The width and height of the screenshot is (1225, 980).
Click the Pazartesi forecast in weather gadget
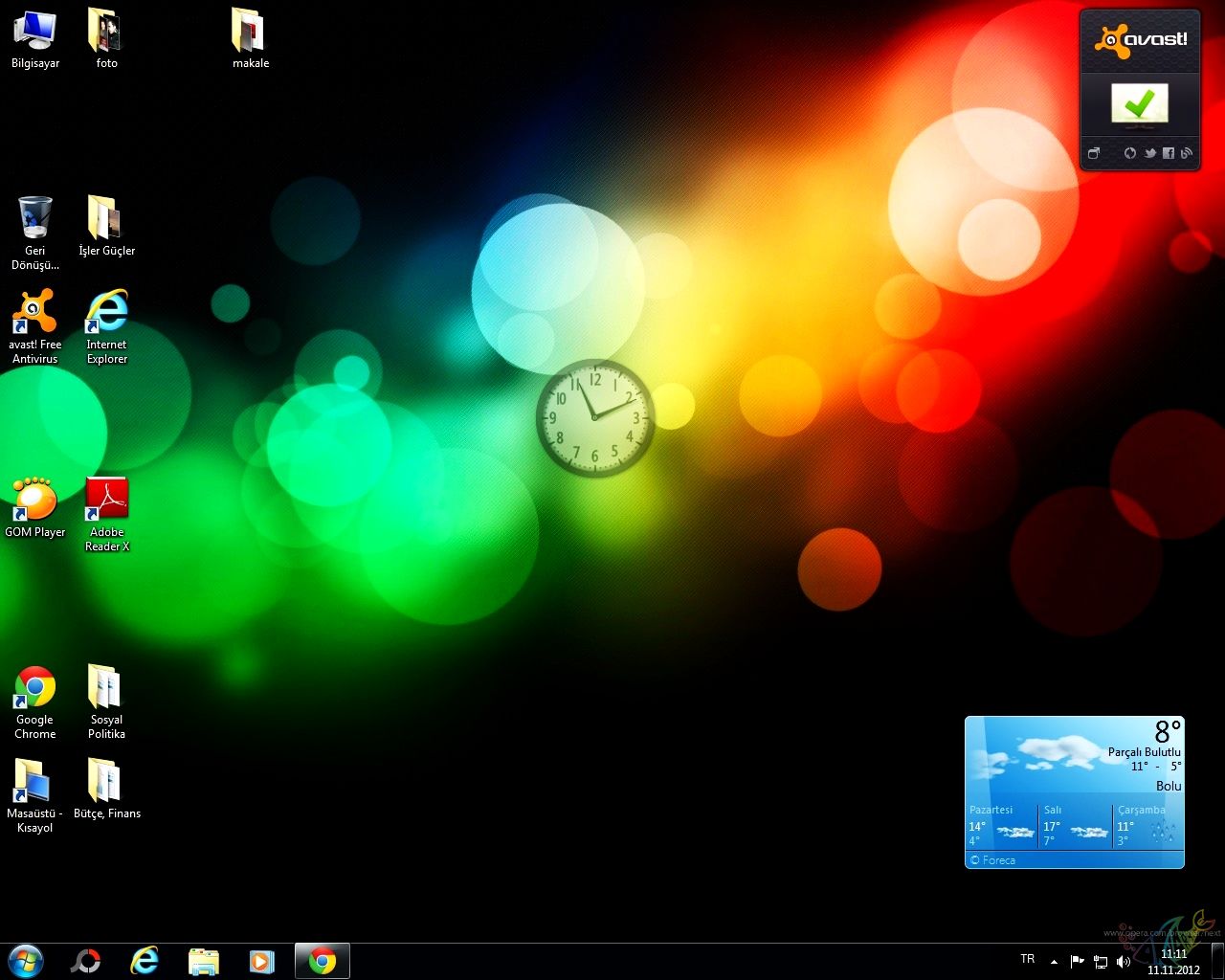pyautogui.click(x=1000, y=826)
